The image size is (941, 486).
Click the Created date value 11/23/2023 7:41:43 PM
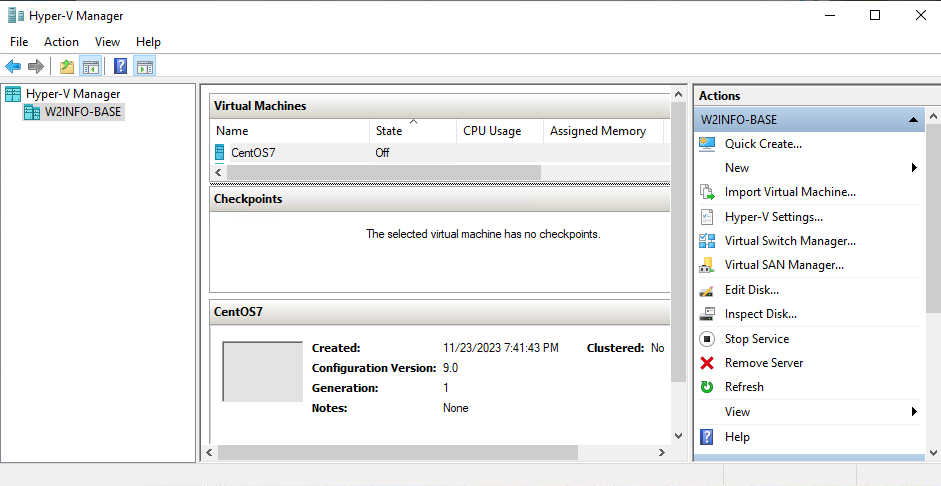(x=501, y=348)
